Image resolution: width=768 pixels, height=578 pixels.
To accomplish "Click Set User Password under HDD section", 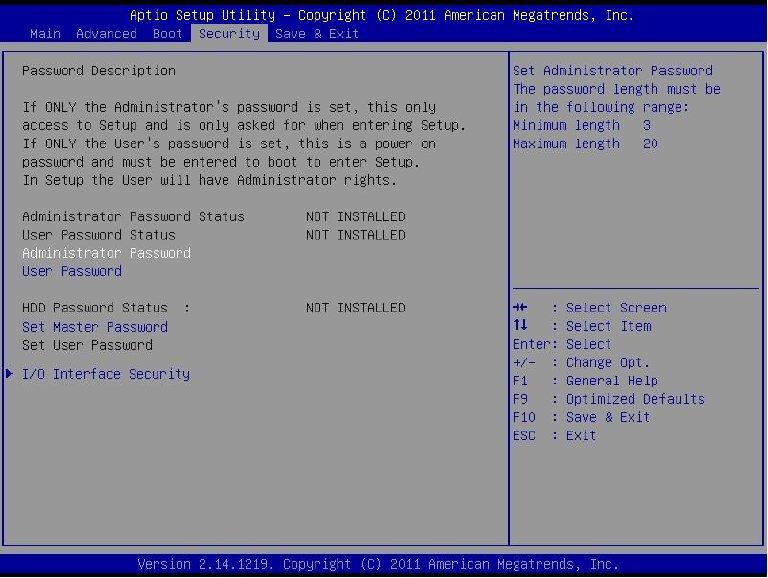I will [87, 345].
